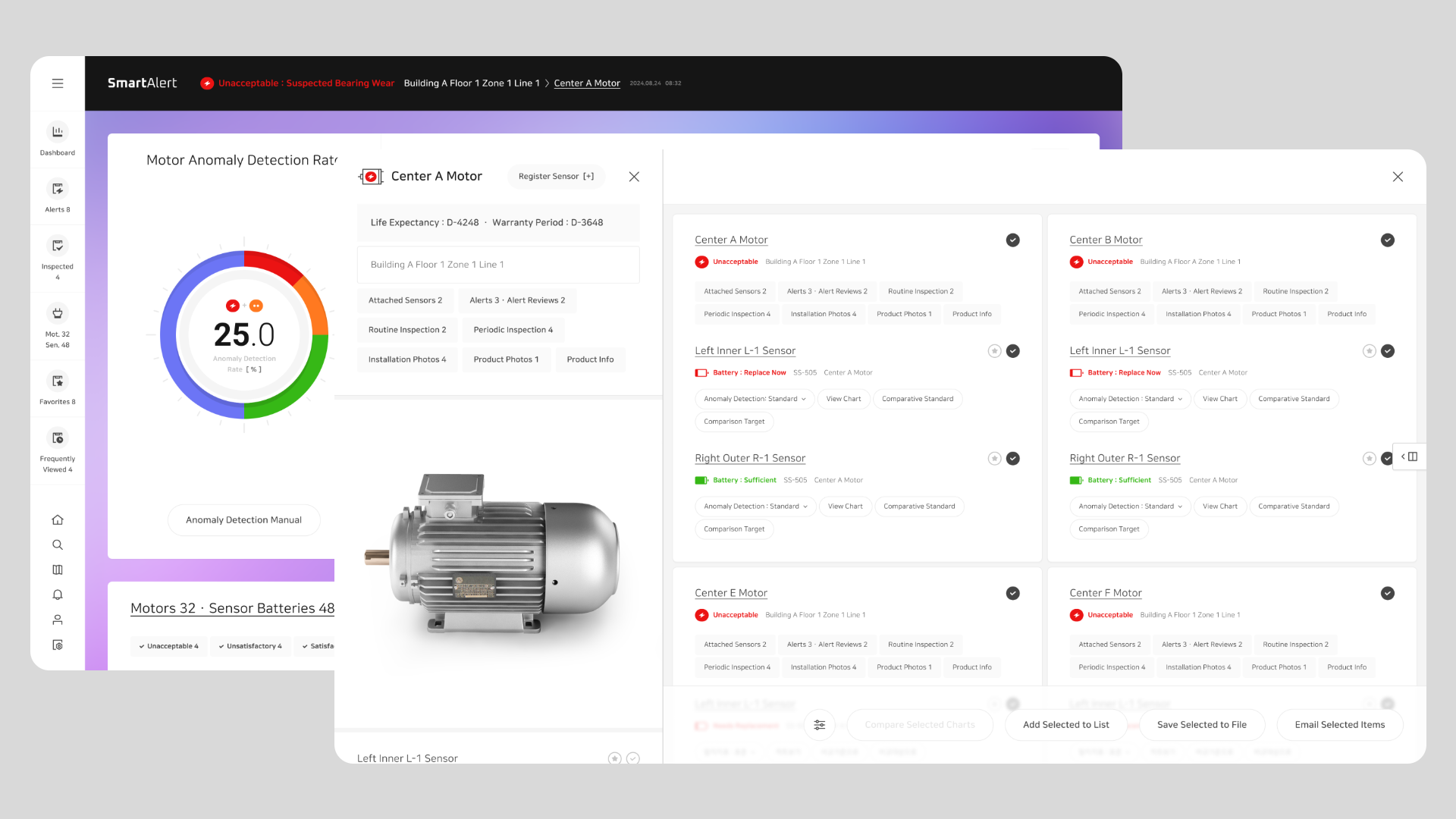The height and width of the screenshot is (819, 1456).
Task: Click the notification bell icon in sidebar
Action: pyautogui.click(x=58, y=595)
